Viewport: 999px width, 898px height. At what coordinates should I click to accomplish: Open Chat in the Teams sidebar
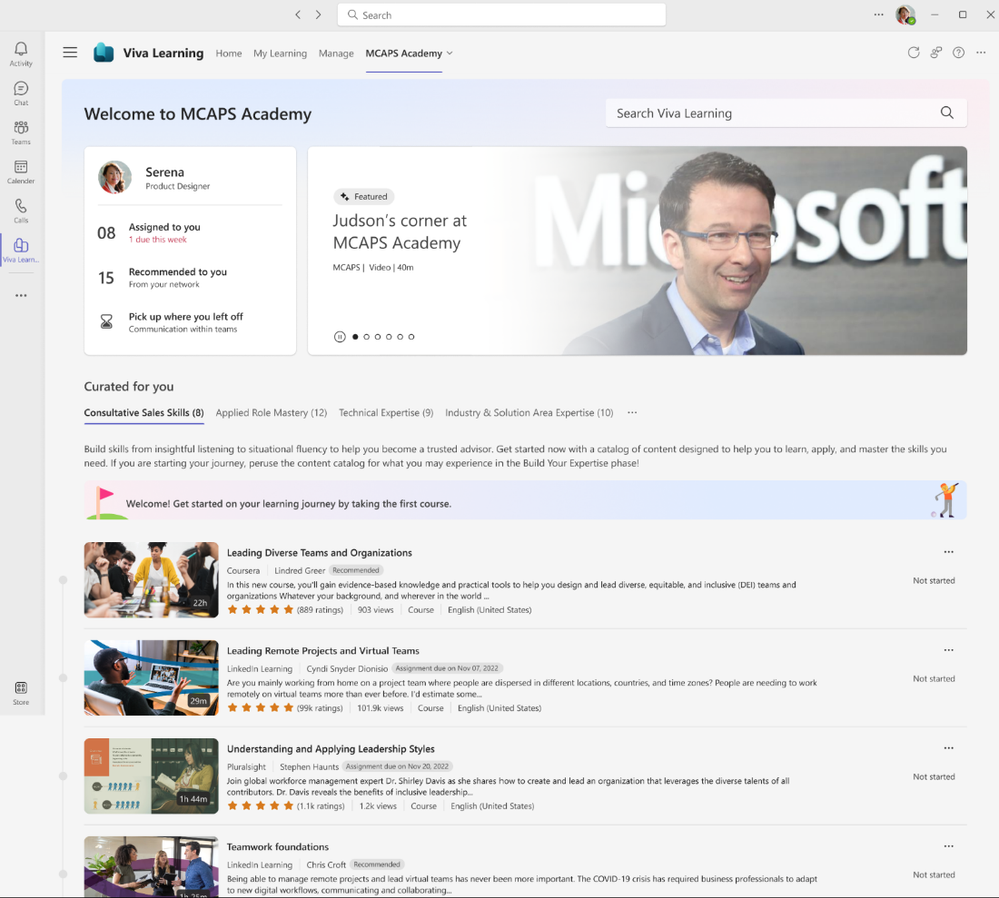click(21, 93)
